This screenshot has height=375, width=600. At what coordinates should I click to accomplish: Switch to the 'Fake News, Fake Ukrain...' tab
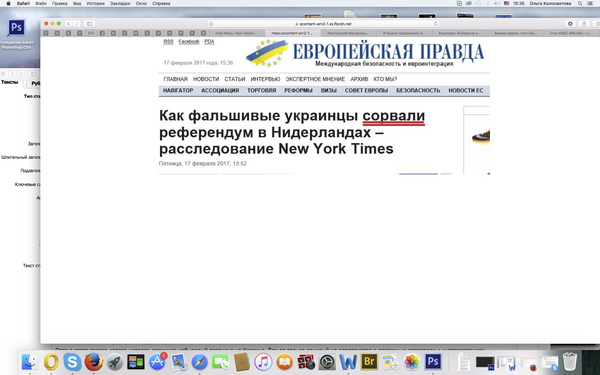236,33
